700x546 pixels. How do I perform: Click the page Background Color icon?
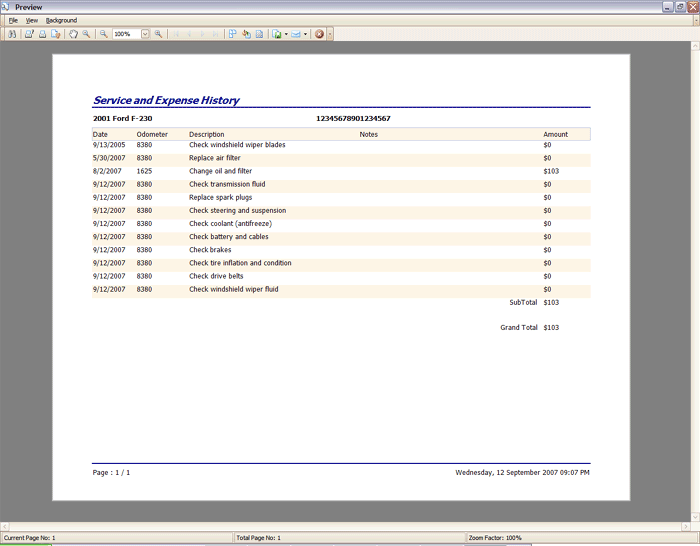(246, 34)
